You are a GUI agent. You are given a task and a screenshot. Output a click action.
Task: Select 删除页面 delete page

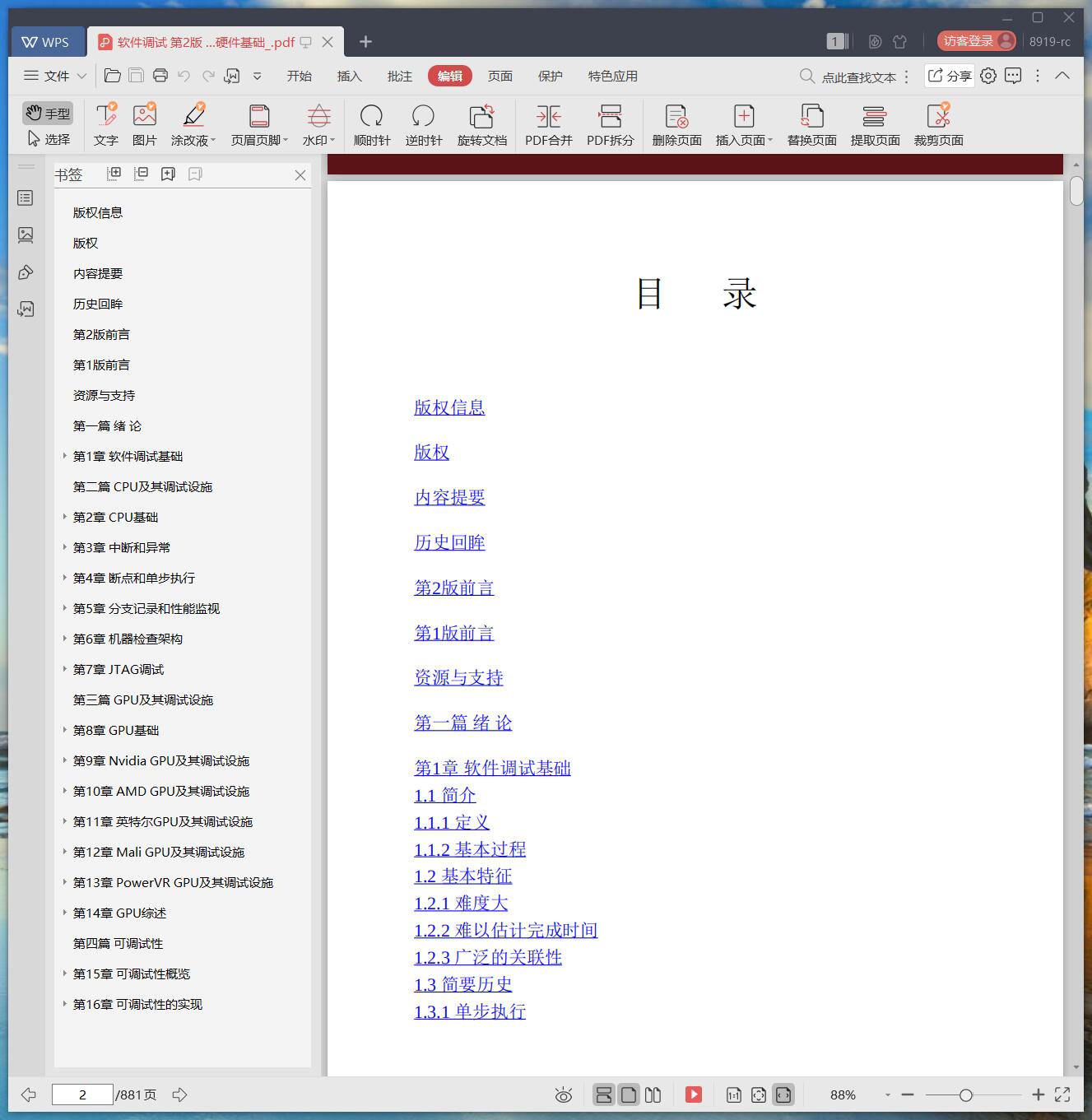click(x=676, y=124)
